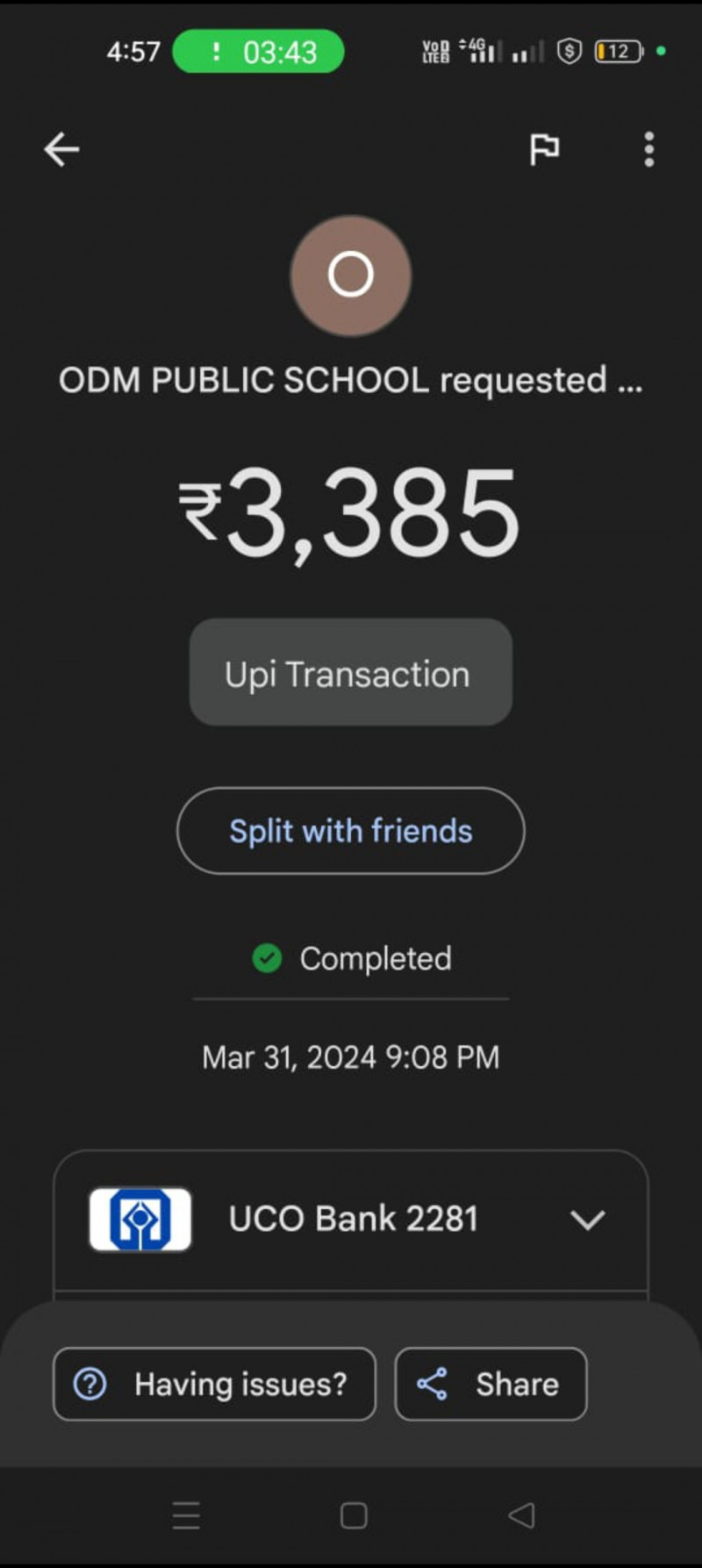This screenshot has width=702, height=1568.
Task: Tap the green call duration pill
Action: [259, 52]
